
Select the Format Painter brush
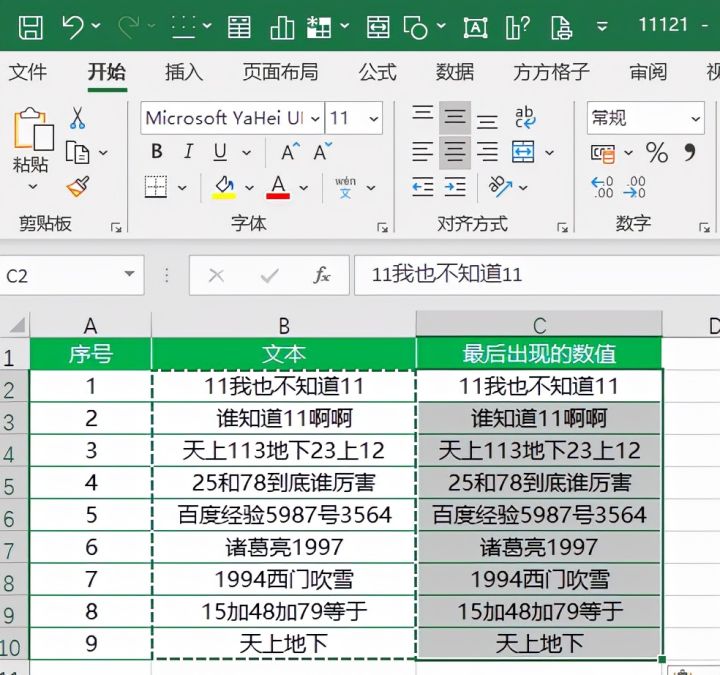(78, 186)
